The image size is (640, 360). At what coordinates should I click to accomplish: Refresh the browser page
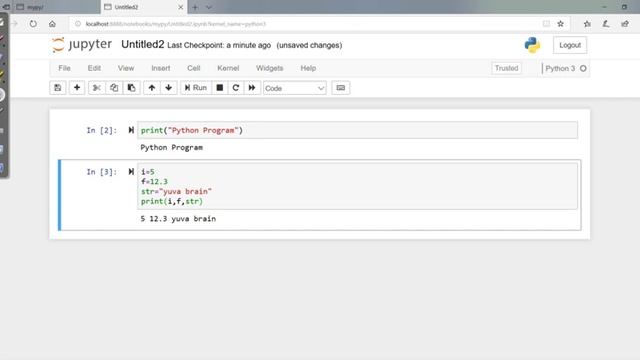[x=33, y=24]
